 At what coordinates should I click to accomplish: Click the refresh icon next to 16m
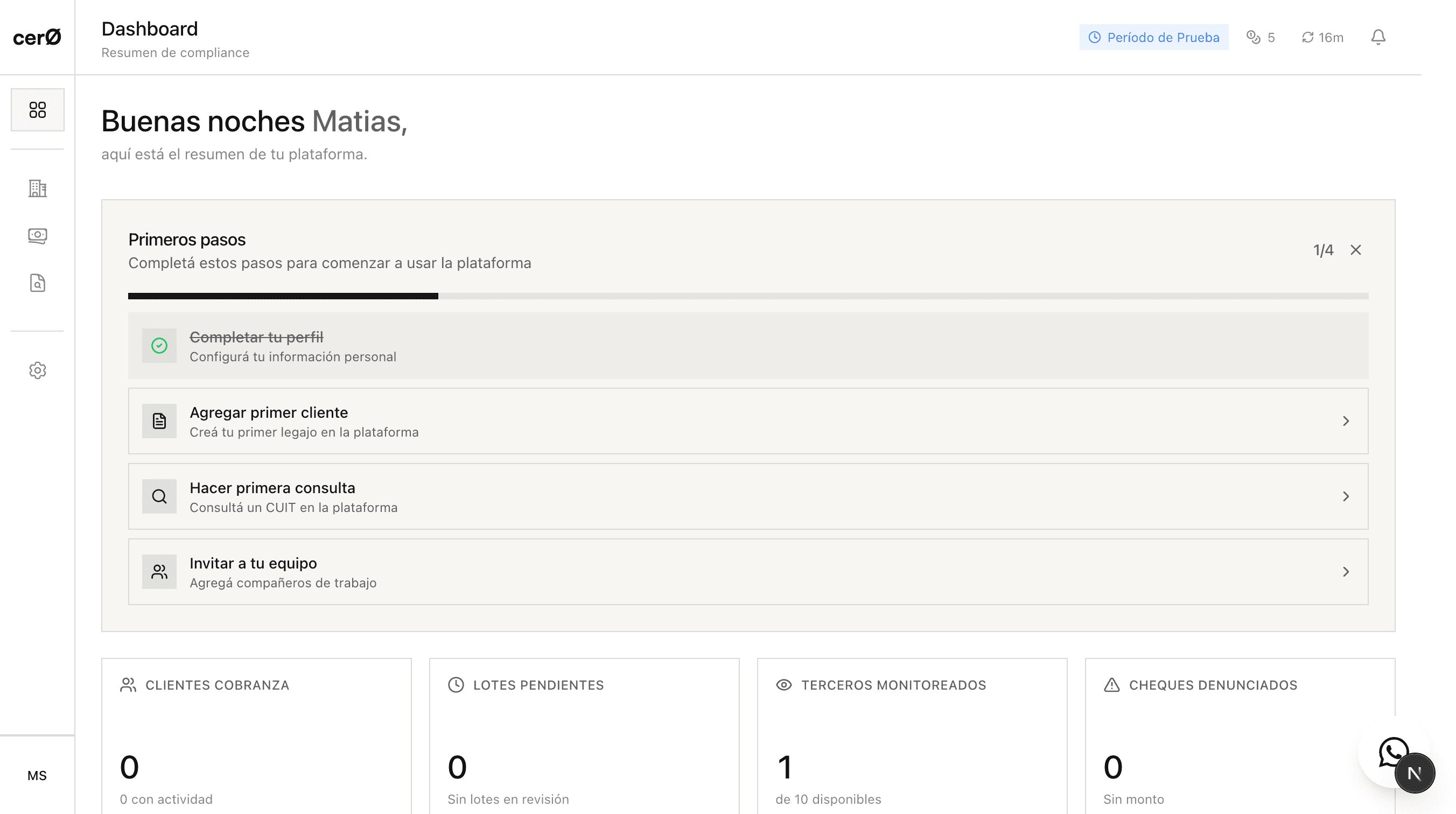(1307, 37)
